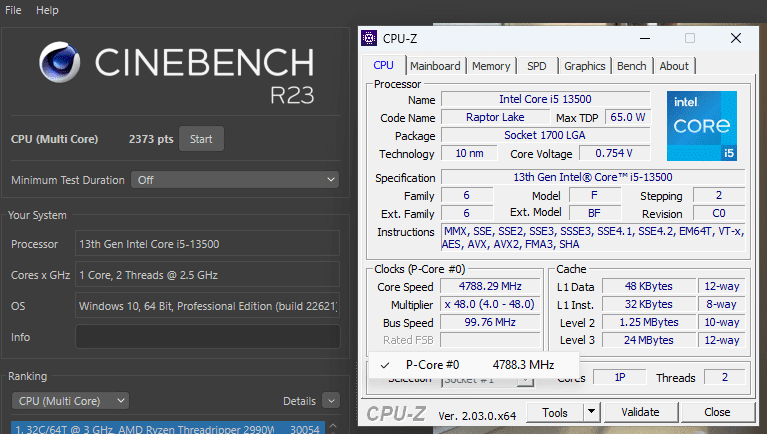767x434 pixels.
Task: Switch to the Mainboard tab
Action: pyautogui.click(x=435, y=66)
